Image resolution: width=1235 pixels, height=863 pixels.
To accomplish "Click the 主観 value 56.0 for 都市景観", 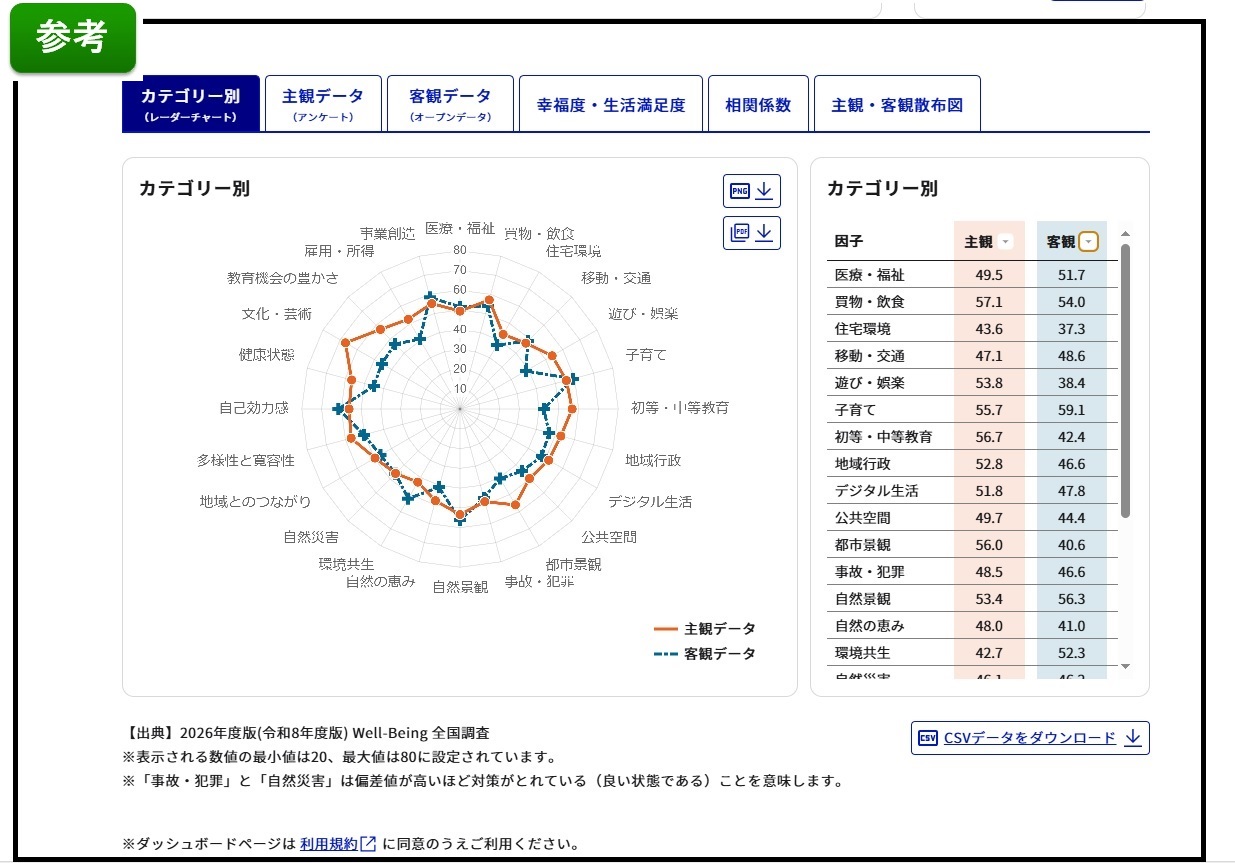I will tap(989, 545).
